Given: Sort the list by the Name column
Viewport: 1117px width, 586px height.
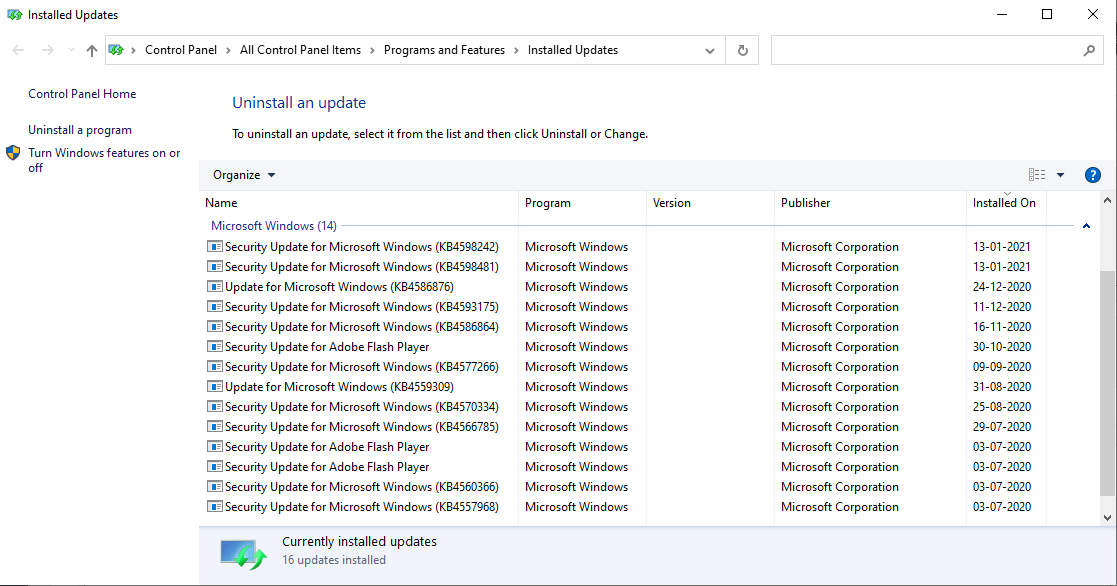Looking at the screenshot, I should click(359, 203).
